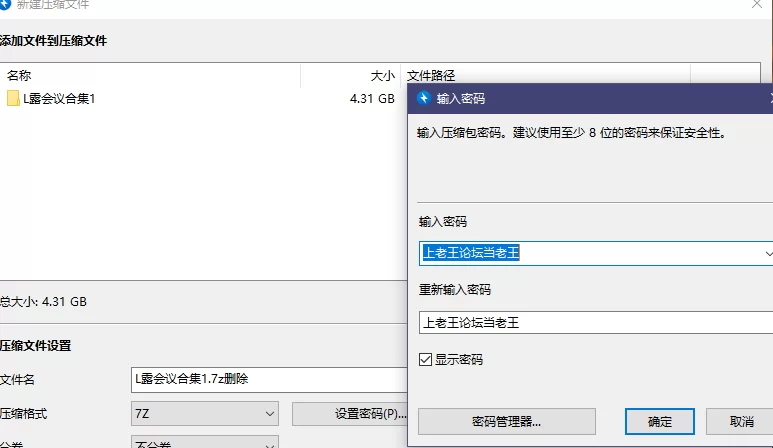Open the 分类 dropdown below the format
773x448 pixels.
tap(205, 442)
